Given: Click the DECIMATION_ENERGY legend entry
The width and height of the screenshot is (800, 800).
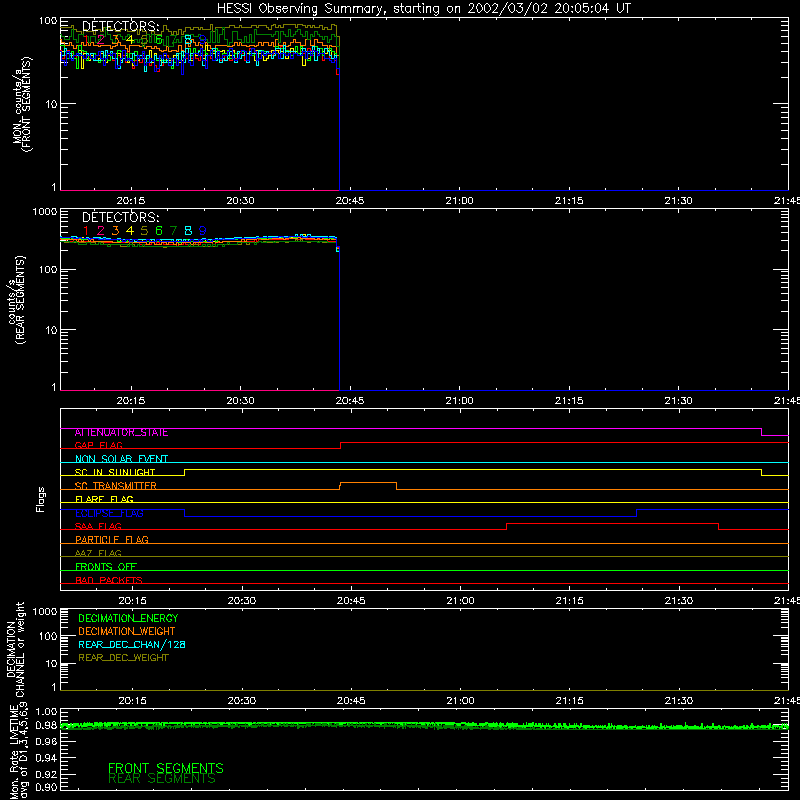Looking at the screenshot, I should [x=128, y=618].
